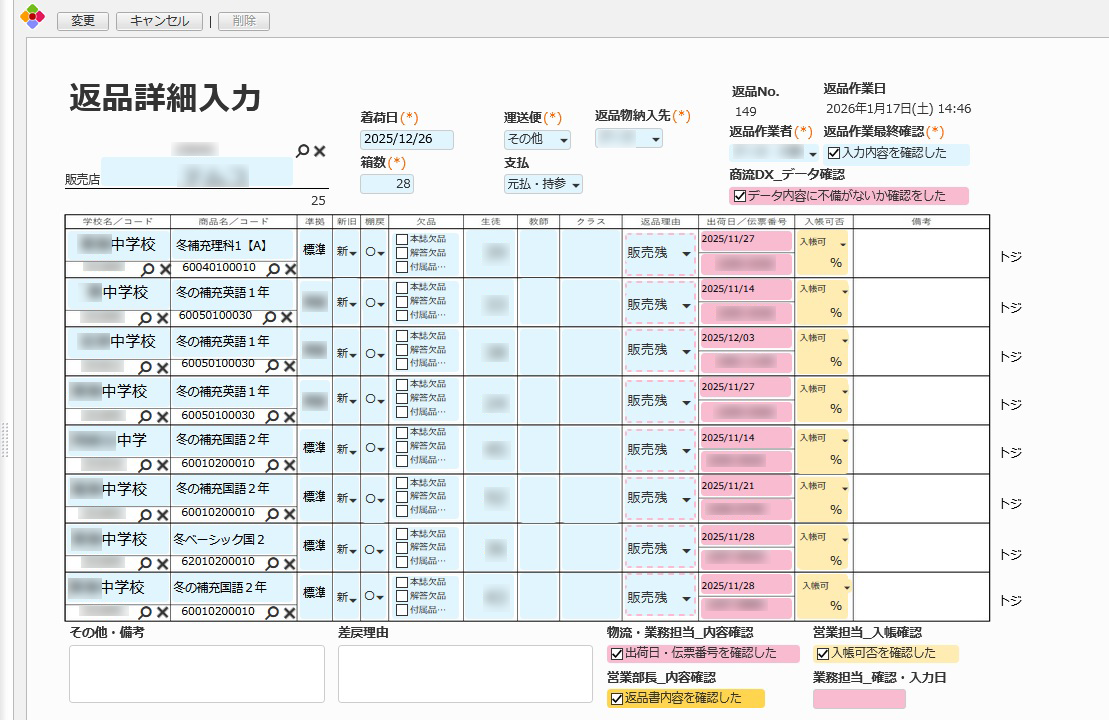Click inside the その他・備考 text area
1109x720 pixels.
click(x=195, y=675)
